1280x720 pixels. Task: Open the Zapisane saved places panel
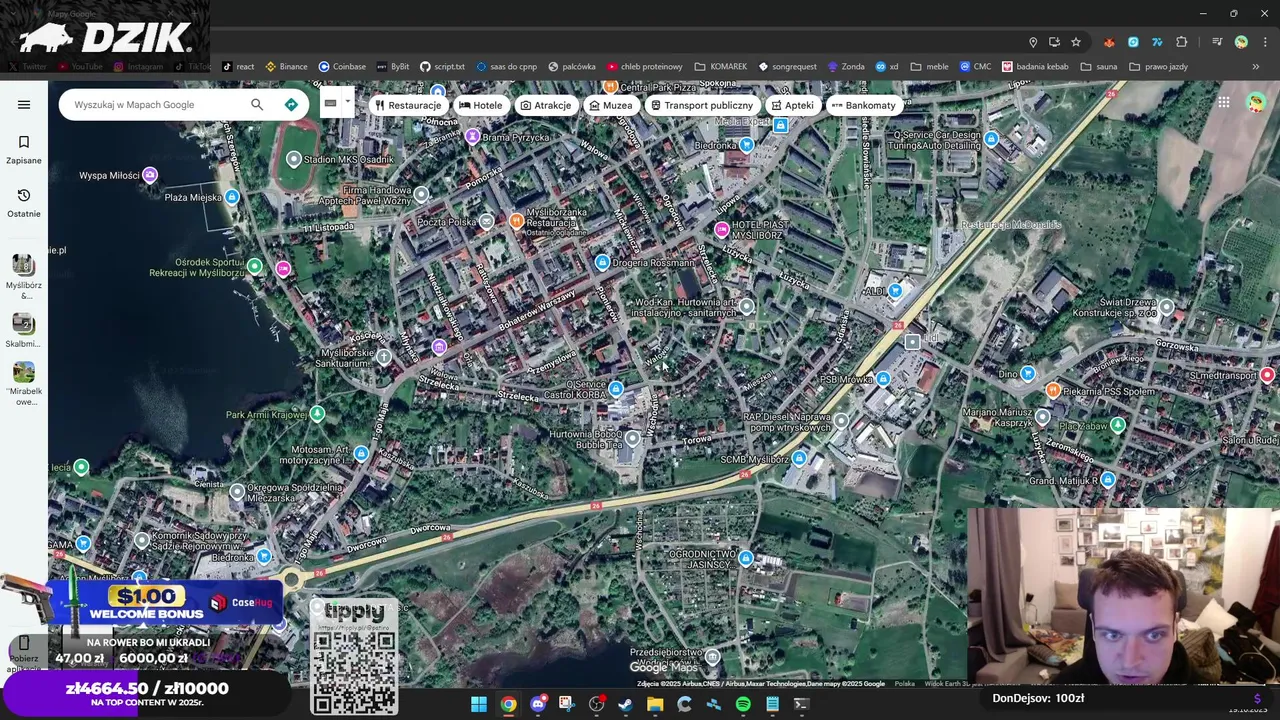tap(24, 149)
